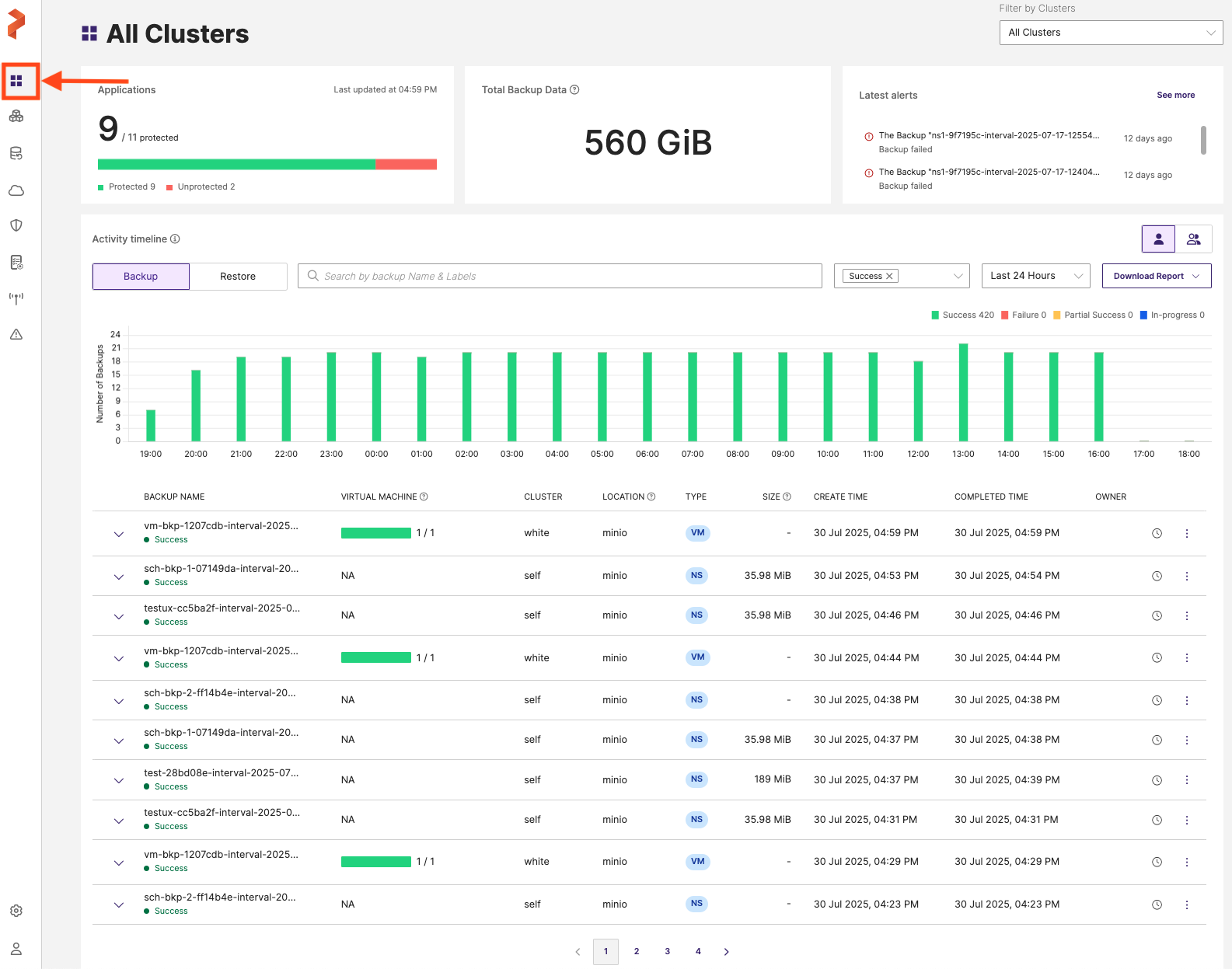Switch to the all-users activity view
This screenshot has height=969, width=1232.
tap(1193, 239)
